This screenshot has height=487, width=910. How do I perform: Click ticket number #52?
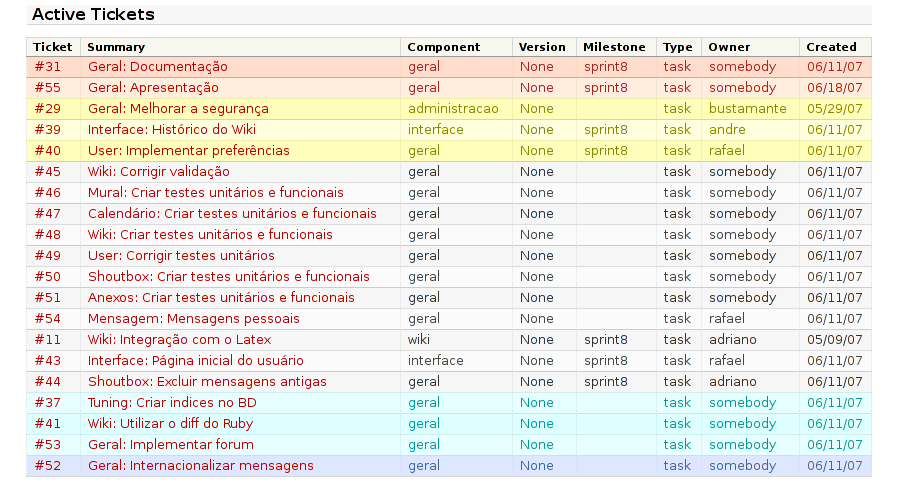(48, 466)
